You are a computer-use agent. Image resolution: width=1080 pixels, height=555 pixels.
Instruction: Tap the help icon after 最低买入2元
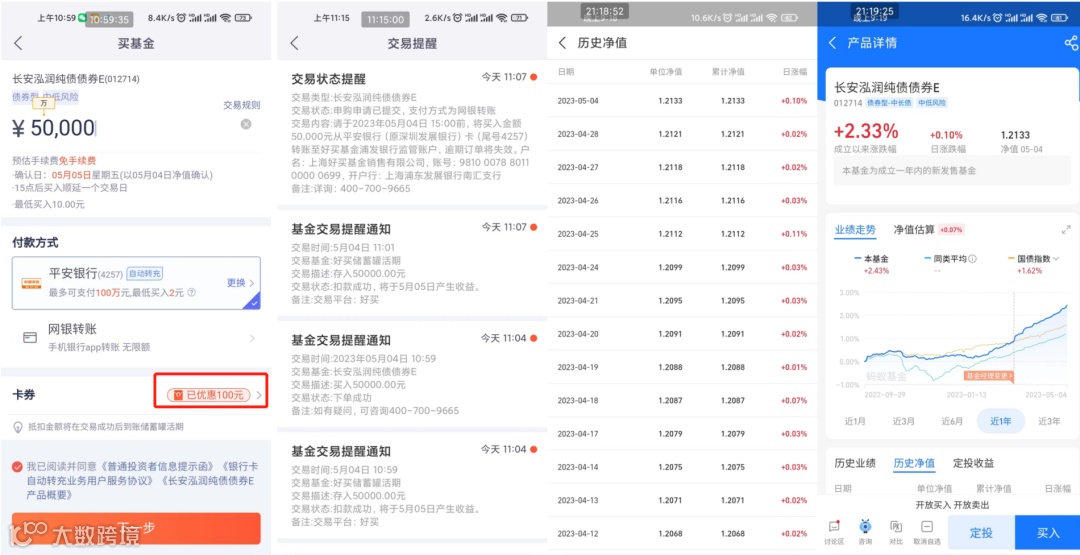point(191,293)
